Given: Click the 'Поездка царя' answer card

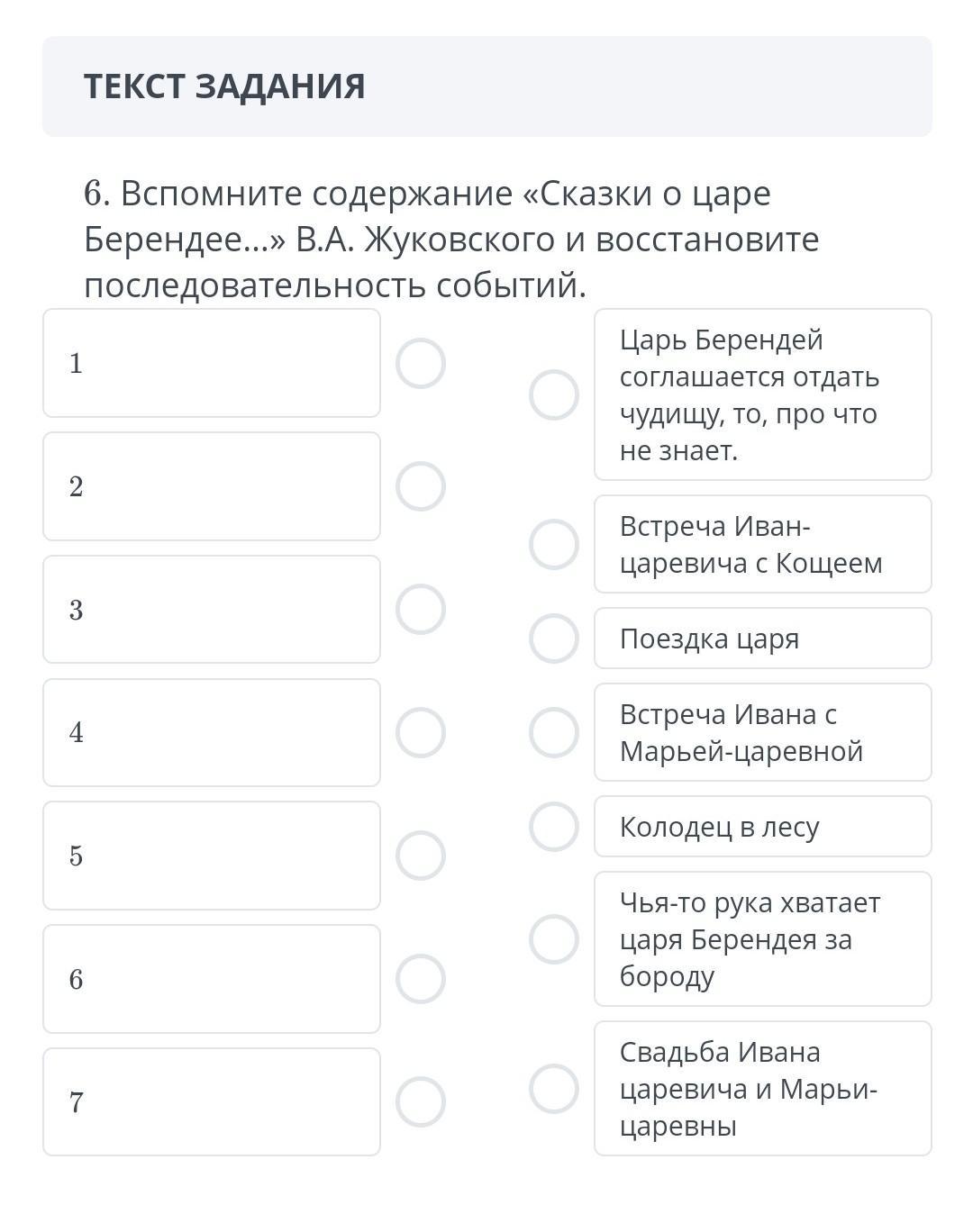Looking at the screenshot, I should 762,639.
